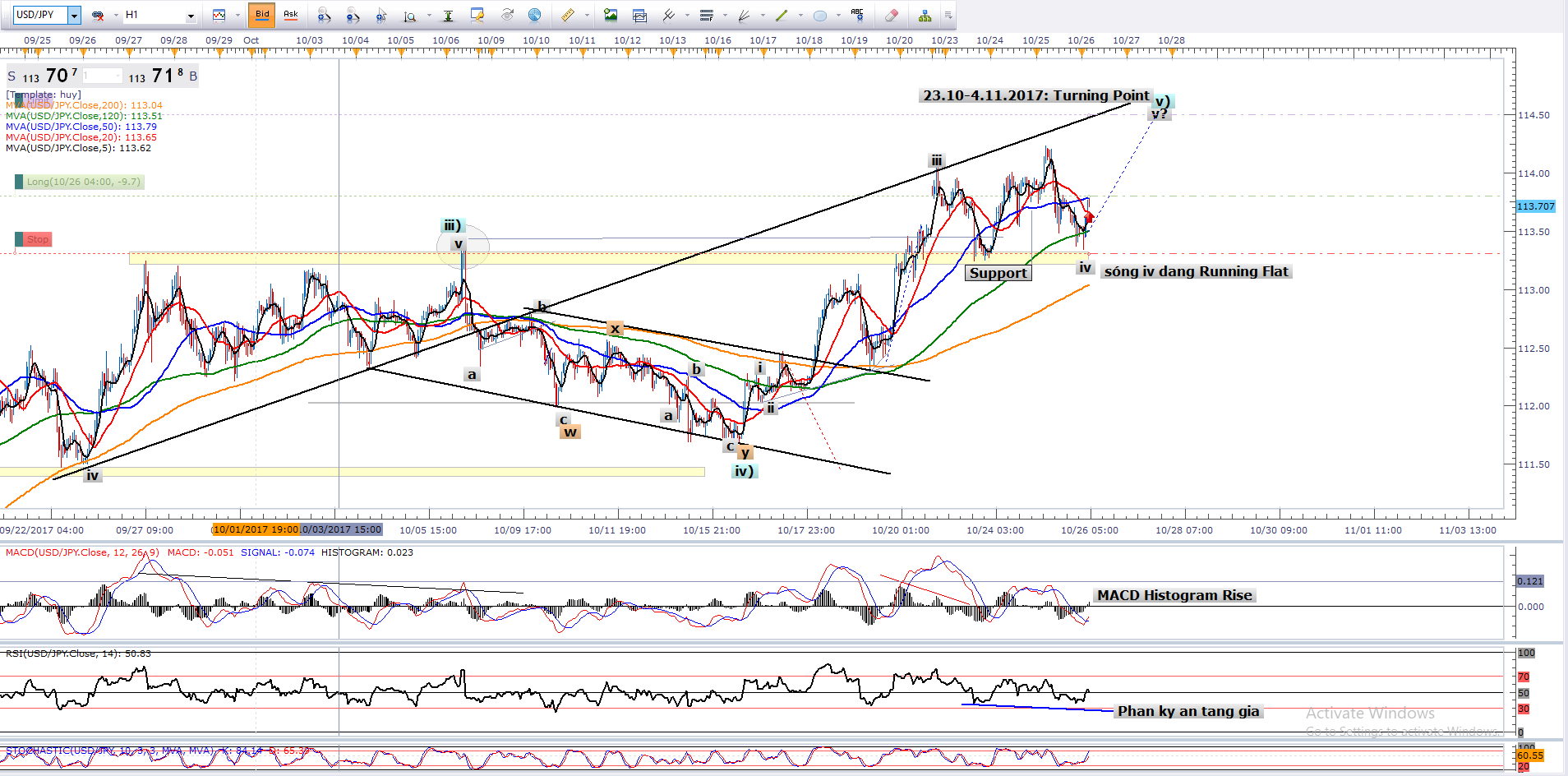
Task: Select the eraser tool in toolbar
Action: (892, 15)
